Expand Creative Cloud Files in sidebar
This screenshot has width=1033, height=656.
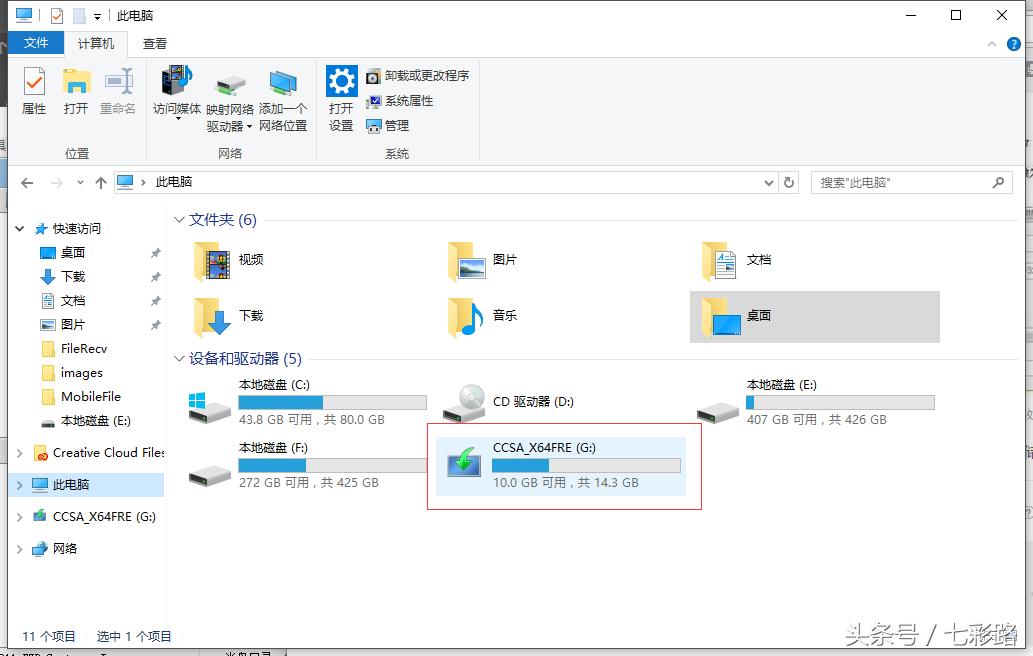18,452
